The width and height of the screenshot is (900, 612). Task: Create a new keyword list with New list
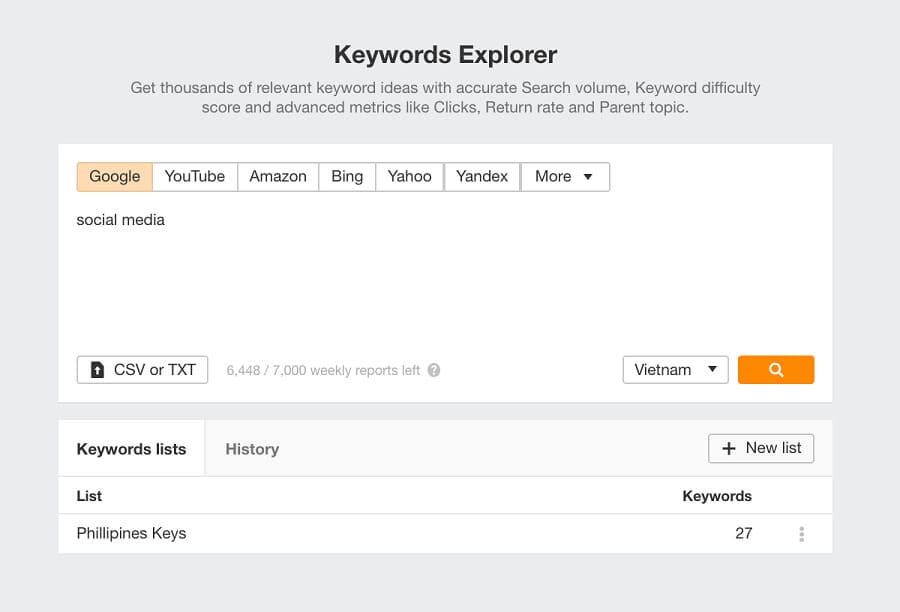click(761, 448)
